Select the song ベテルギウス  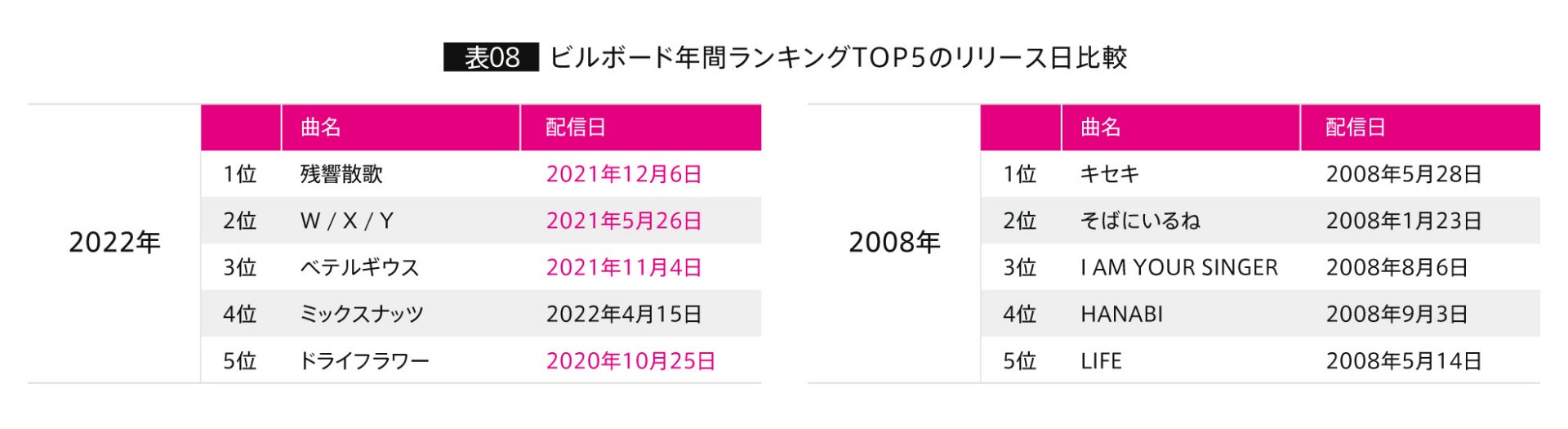(x=359, y=267)
